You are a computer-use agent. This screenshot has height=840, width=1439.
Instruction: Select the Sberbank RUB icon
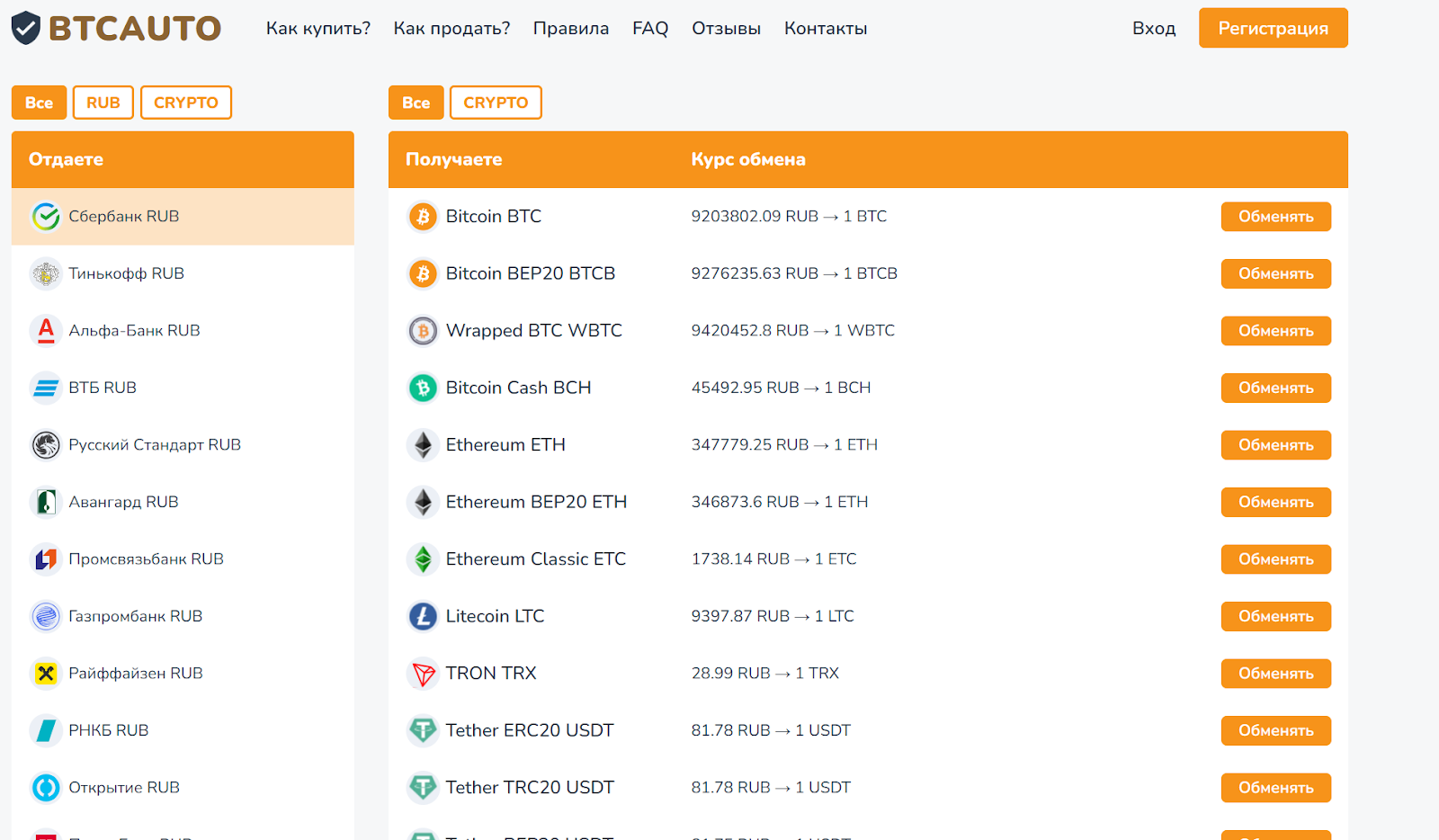pos(46,217)
